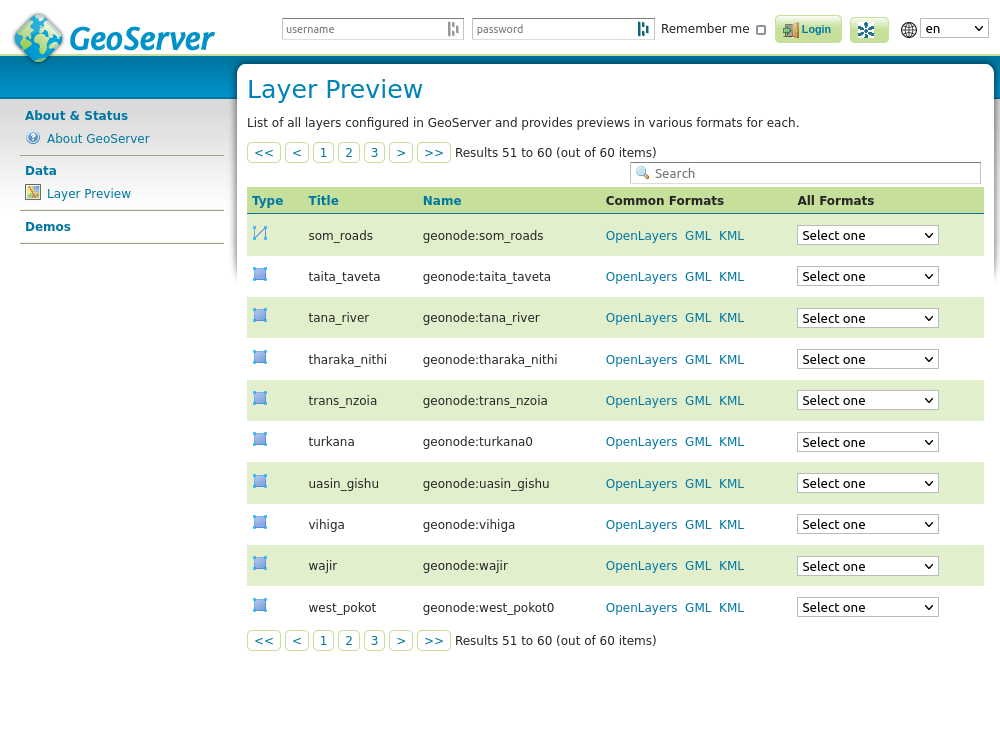Go to next page in bottom pager
Screen dimensions: 1000x750
[401, 640]
